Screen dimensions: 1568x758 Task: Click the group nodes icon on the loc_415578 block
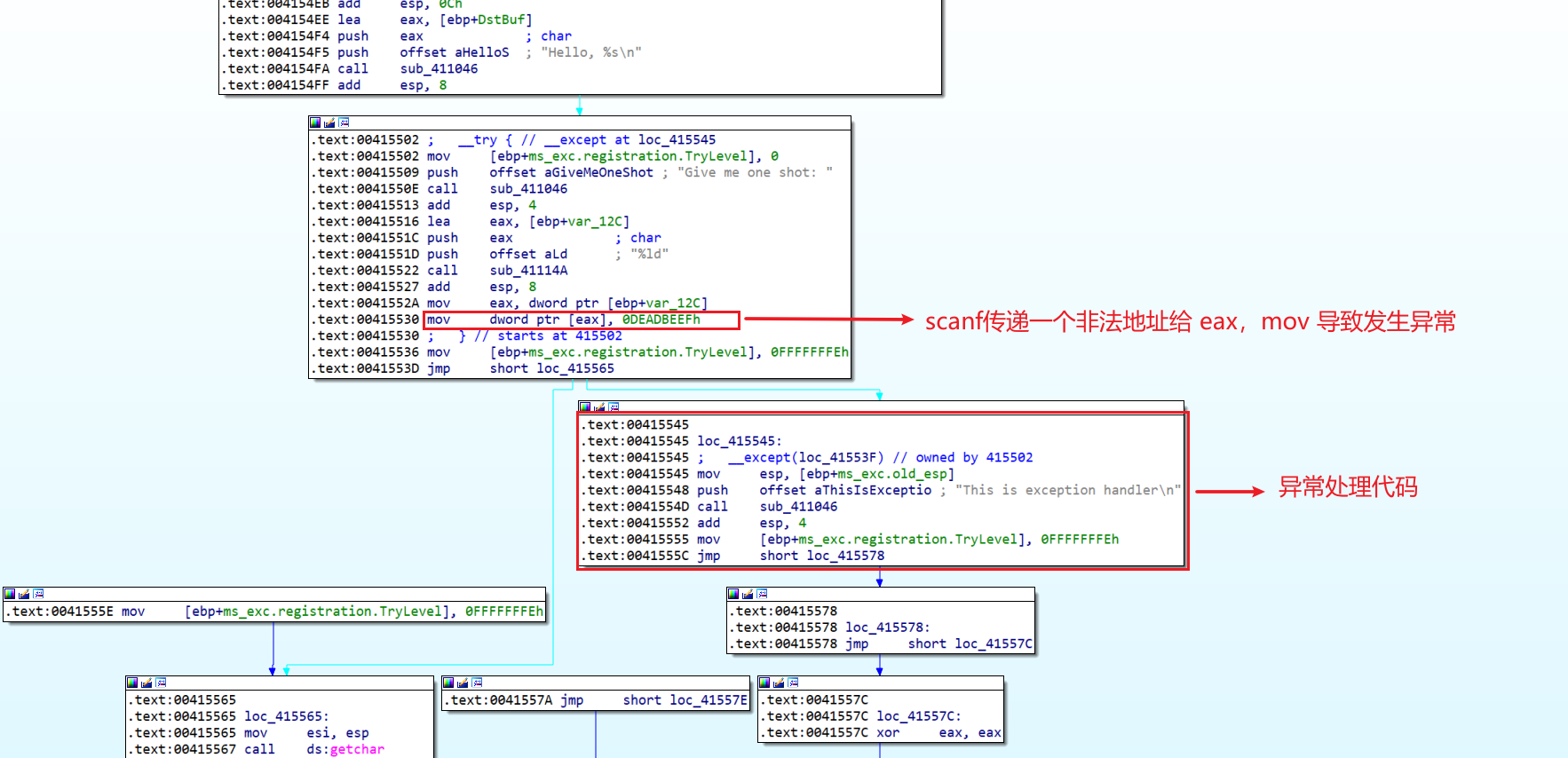point(762,594)
